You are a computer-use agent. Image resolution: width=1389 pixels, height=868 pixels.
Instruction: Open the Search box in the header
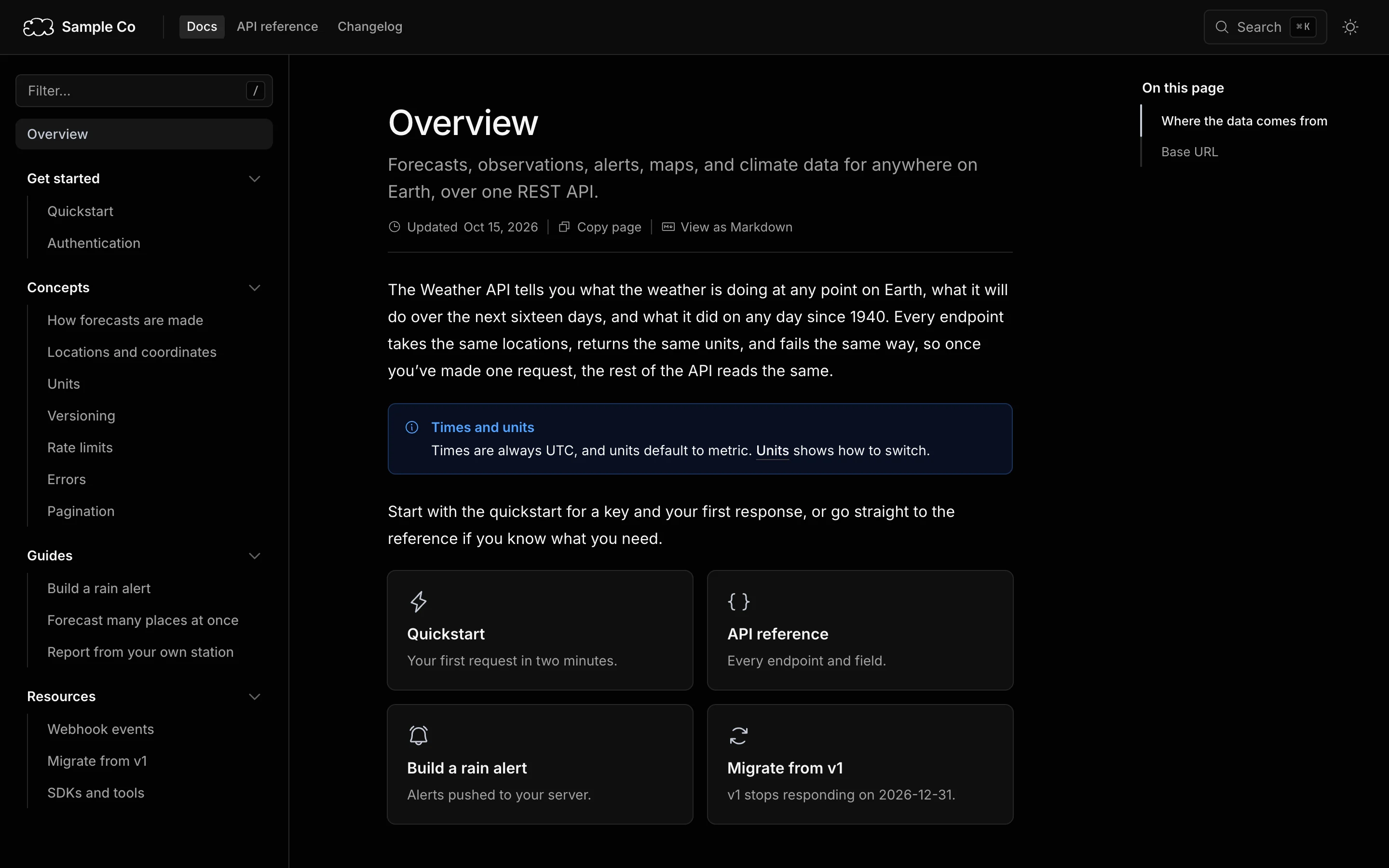click(1265, 27)
